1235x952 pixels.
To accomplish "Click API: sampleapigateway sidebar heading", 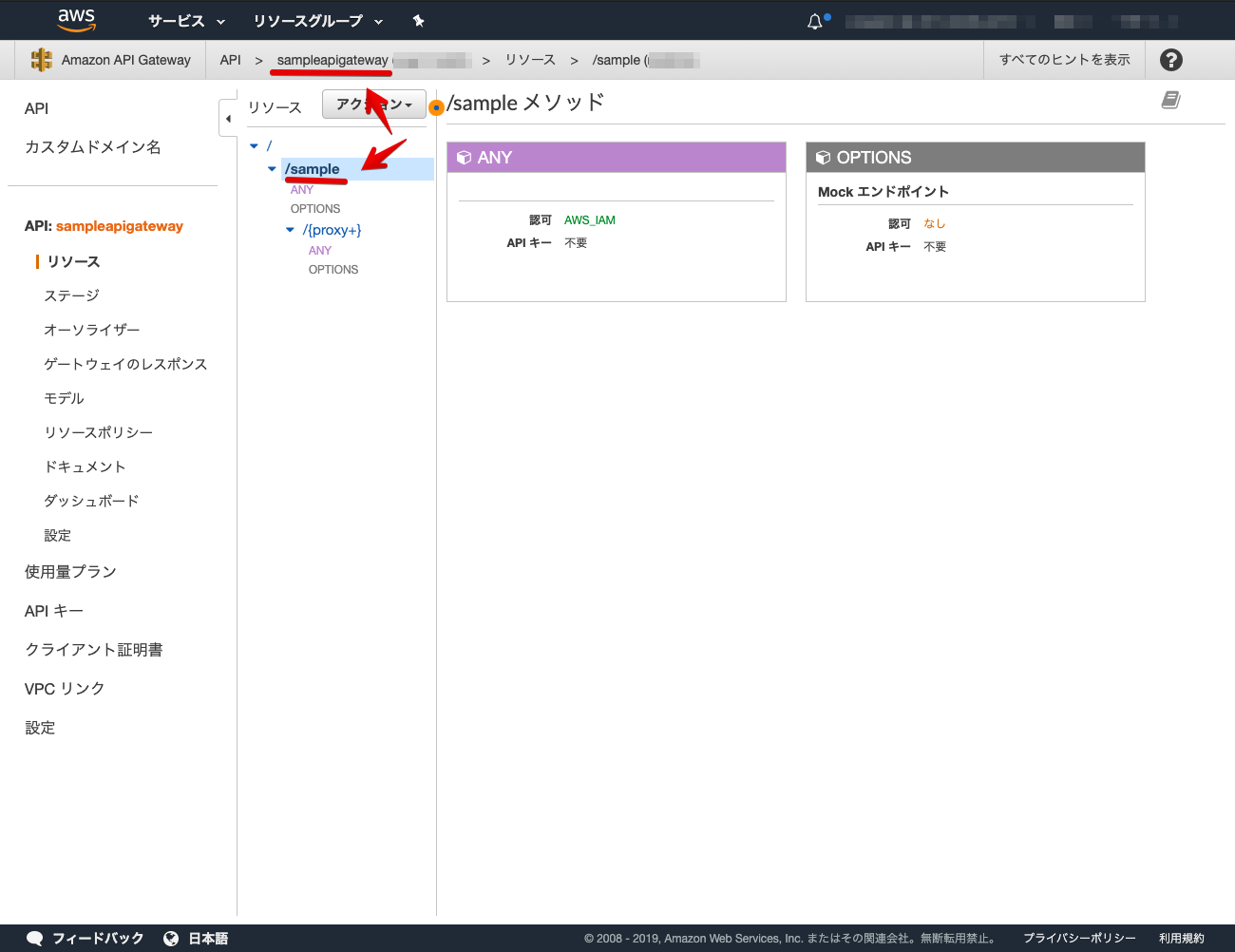I will 104,226.
